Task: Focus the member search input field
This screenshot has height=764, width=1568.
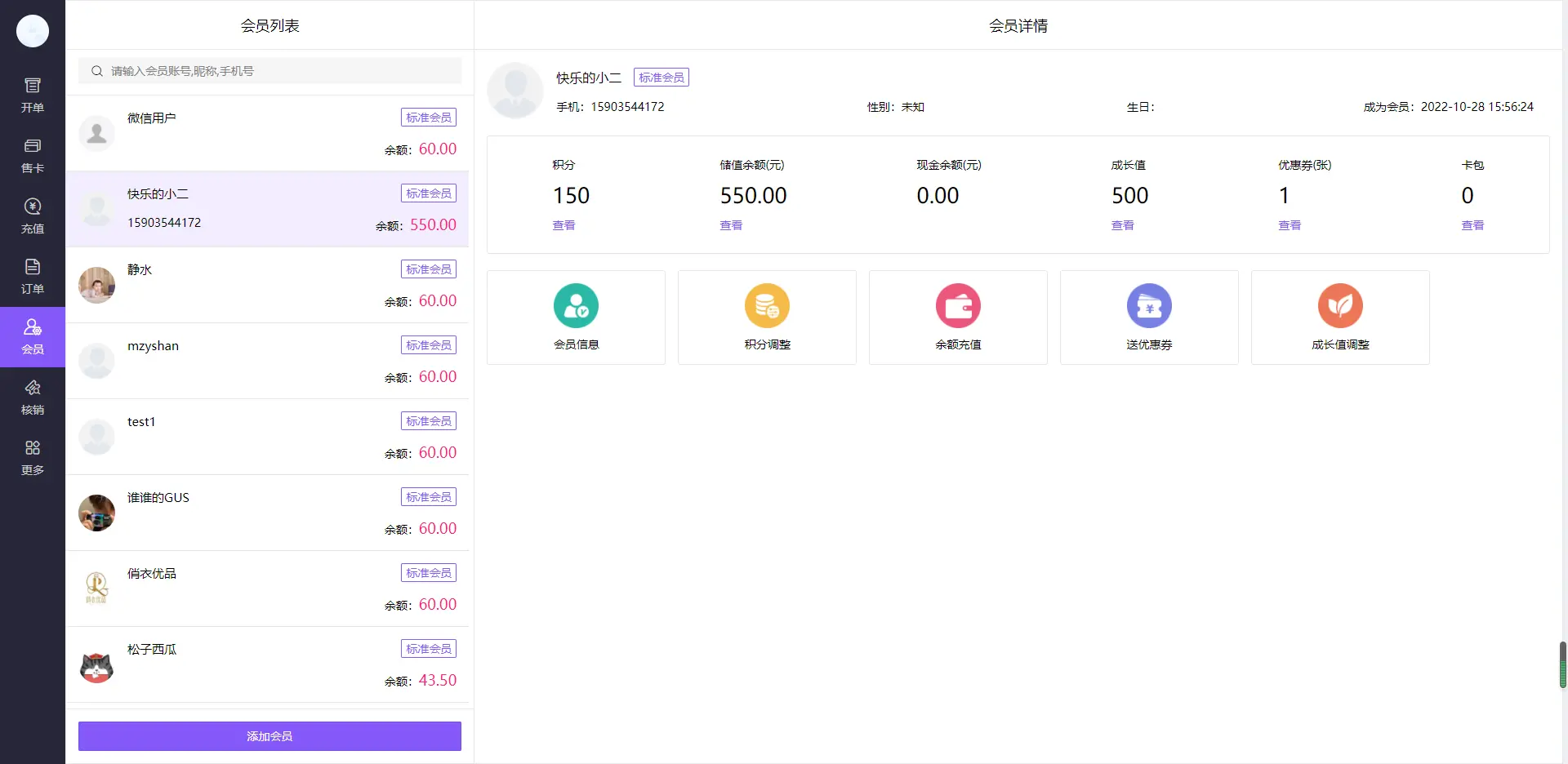Action: coord(278,71)
